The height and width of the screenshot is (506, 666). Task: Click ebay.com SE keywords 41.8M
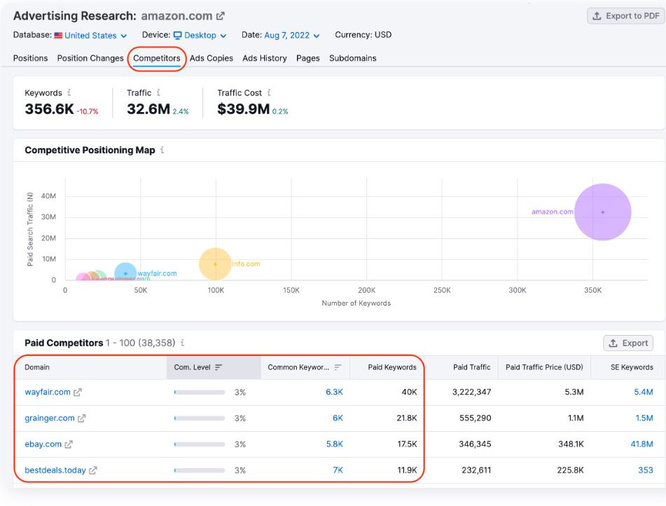[x=642, y=444]
